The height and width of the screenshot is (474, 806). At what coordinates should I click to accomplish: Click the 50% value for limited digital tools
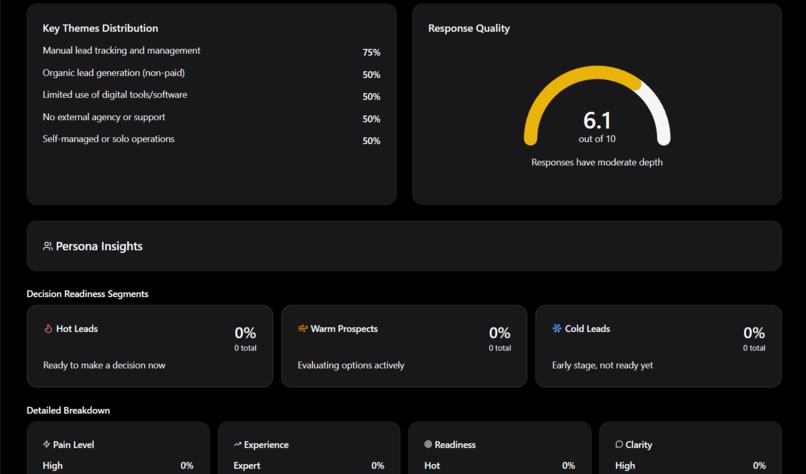(x=371, y=97)
